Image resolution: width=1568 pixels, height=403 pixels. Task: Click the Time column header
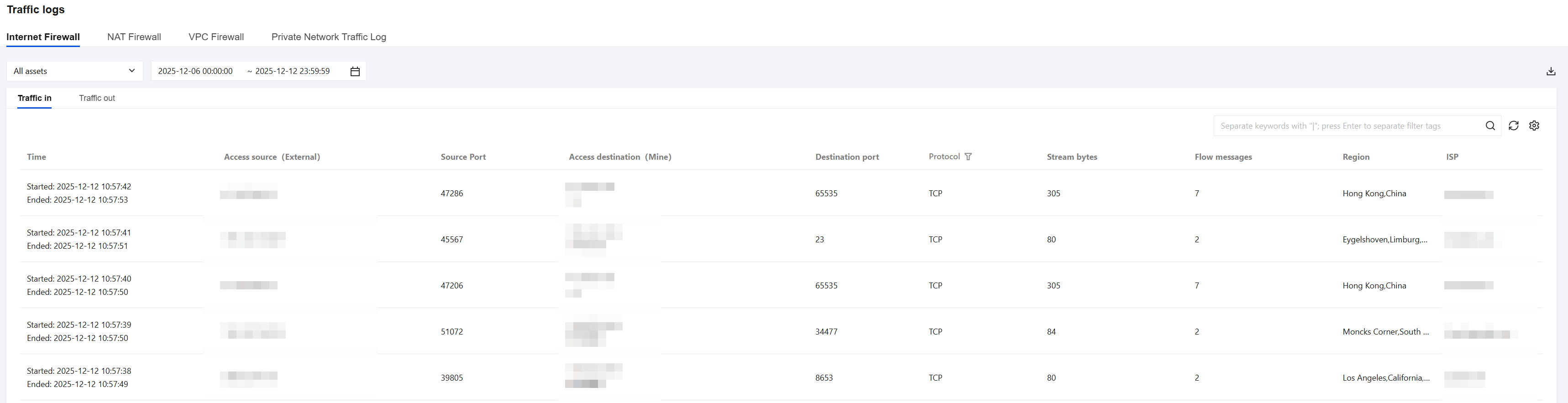(37, 157)
